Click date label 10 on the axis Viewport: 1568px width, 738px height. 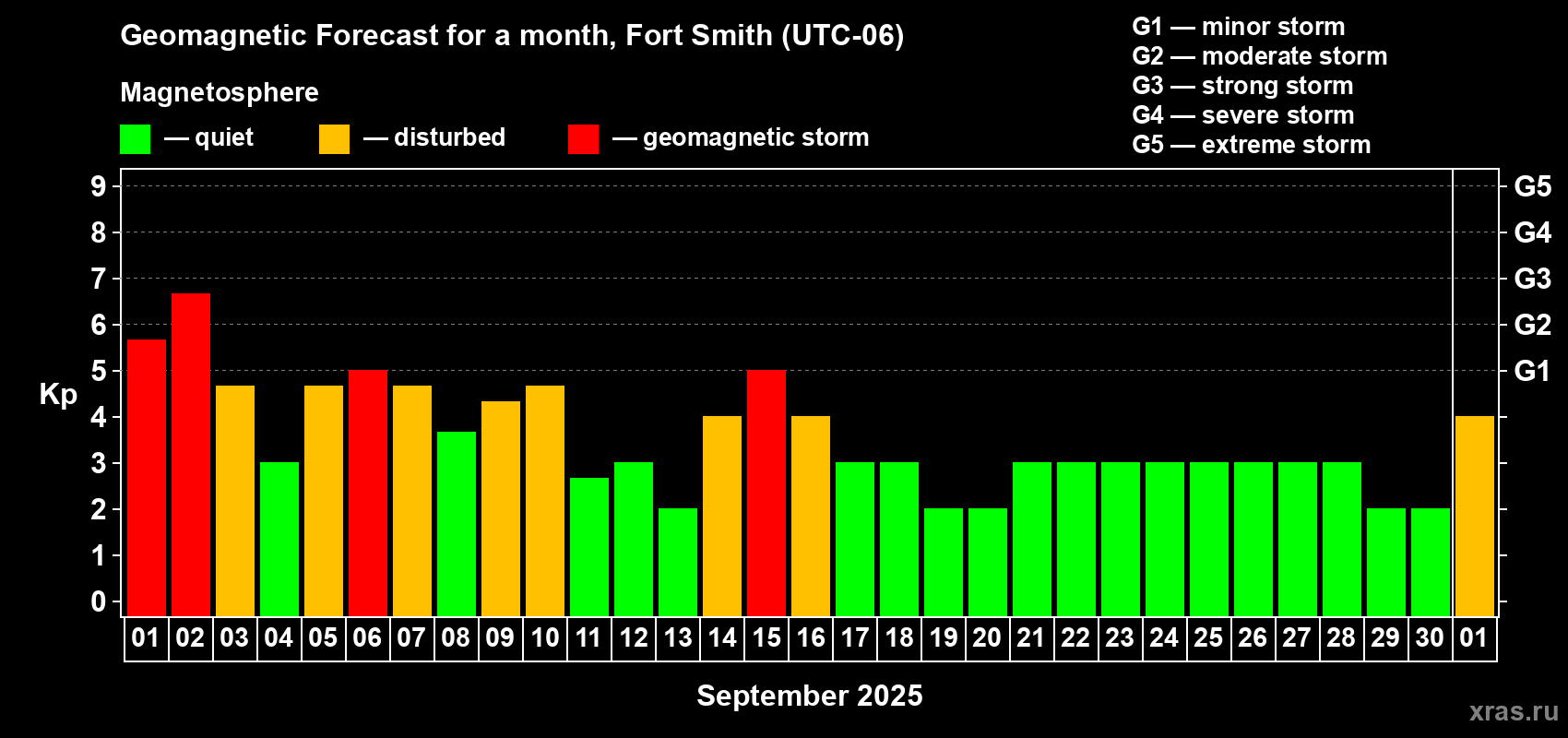tap(544, 638)
